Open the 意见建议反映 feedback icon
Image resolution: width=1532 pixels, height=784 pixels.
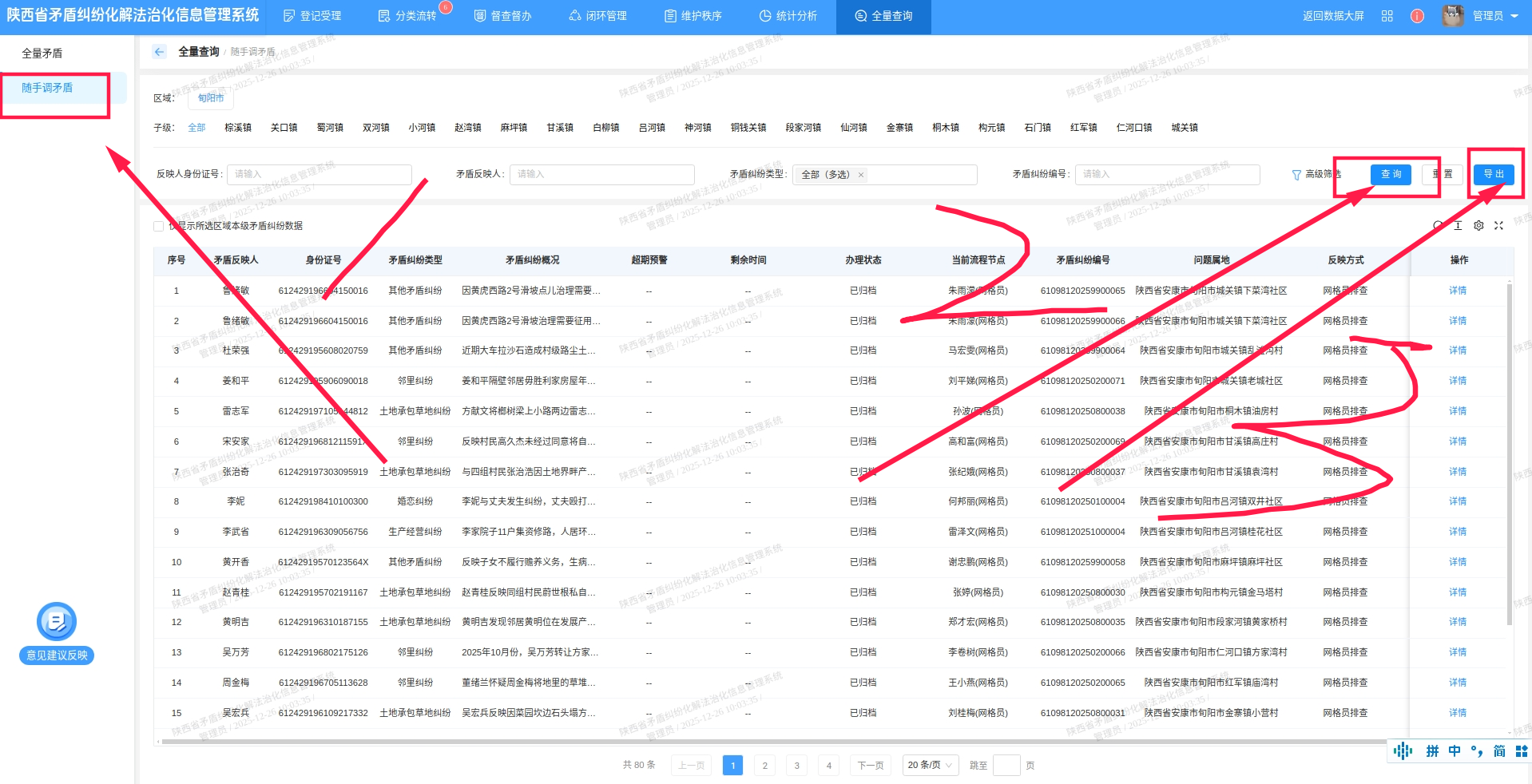(x=57, y=622)
